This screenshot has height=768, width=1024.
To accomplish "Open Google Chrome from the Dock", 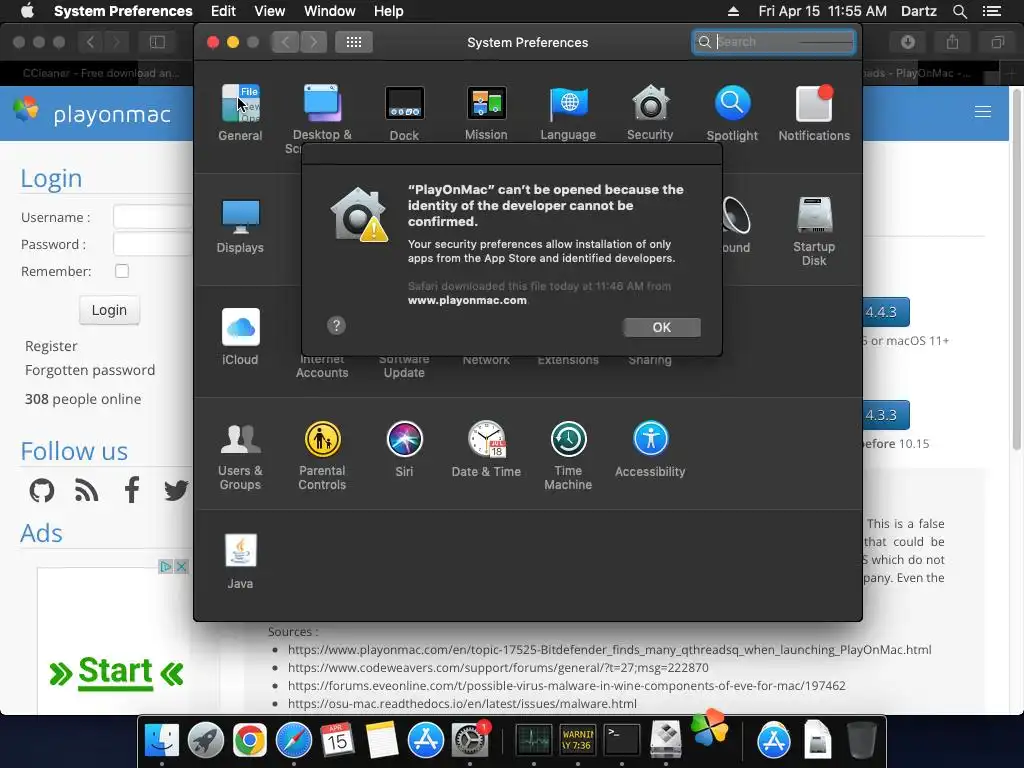I will [249, 741].
